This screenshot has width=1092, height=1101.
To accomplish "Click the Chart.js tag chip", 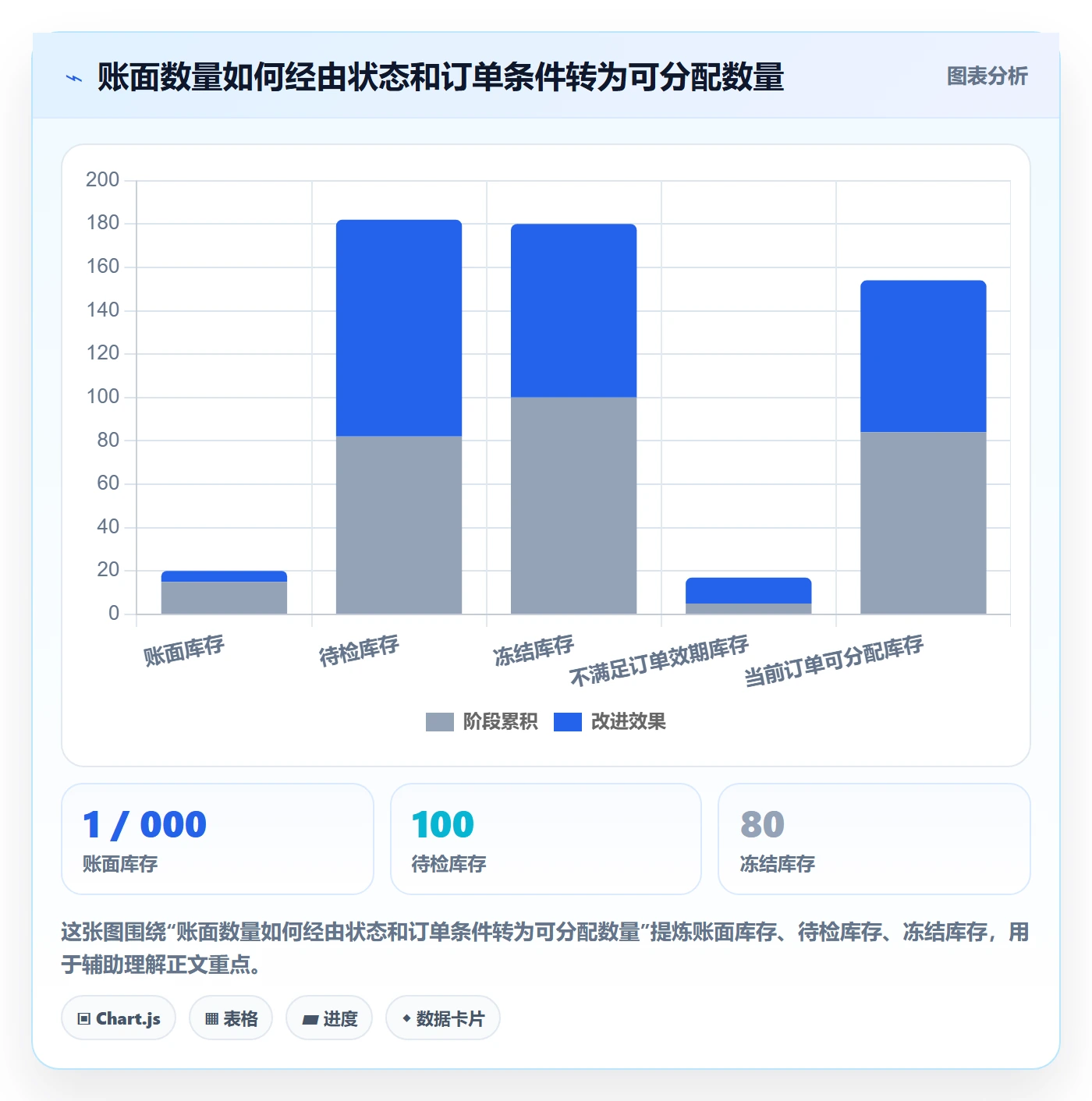I will pyautogui.click(x=119, y=1018).
